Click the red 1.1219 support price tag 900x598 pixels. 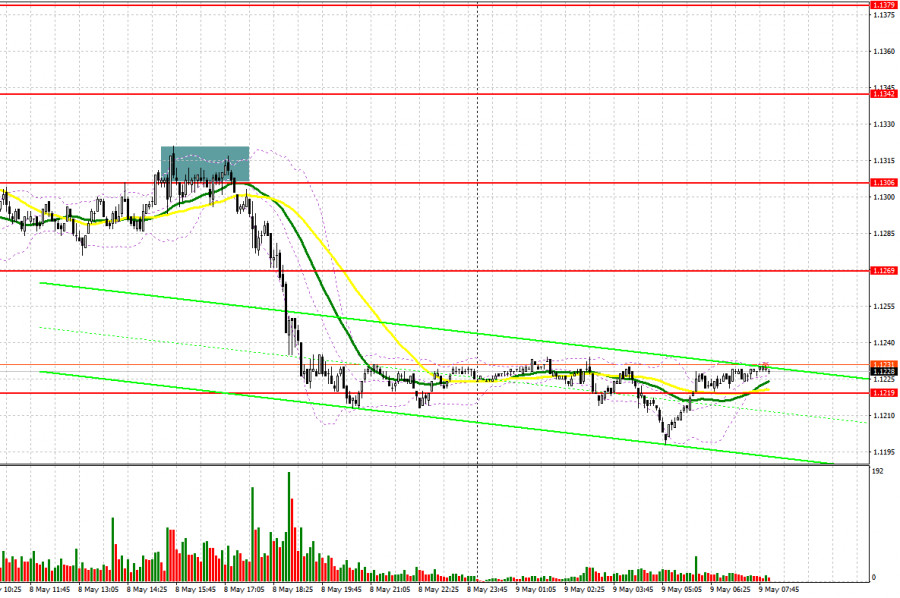(883, 393)
